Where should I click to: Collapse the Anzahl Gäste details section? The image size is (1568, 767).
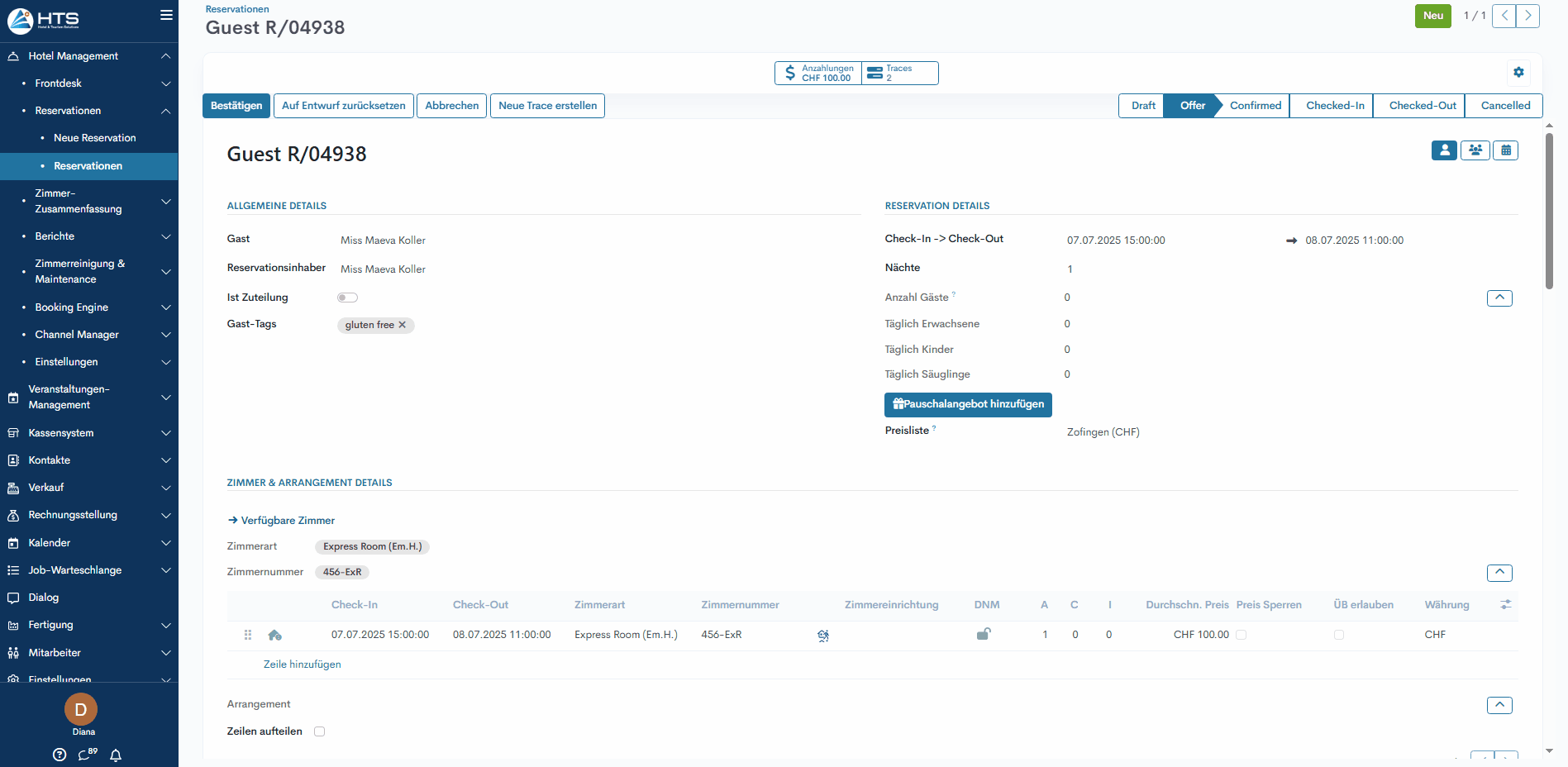(x=1499, y=298)
